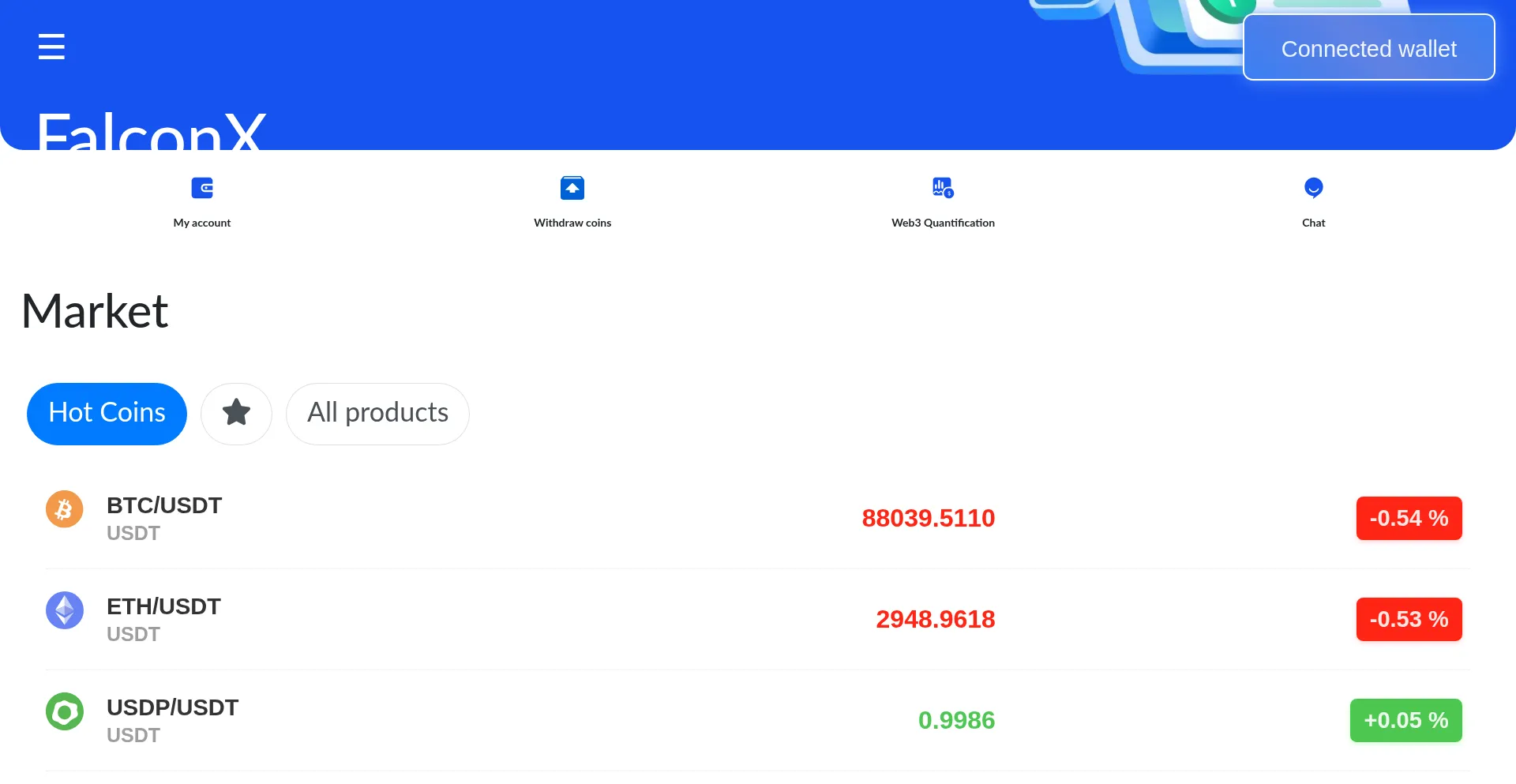This screenshot has width=1516, height=784.
Task: Switch to the favorites star tab
Action: (x=236, y=413)
